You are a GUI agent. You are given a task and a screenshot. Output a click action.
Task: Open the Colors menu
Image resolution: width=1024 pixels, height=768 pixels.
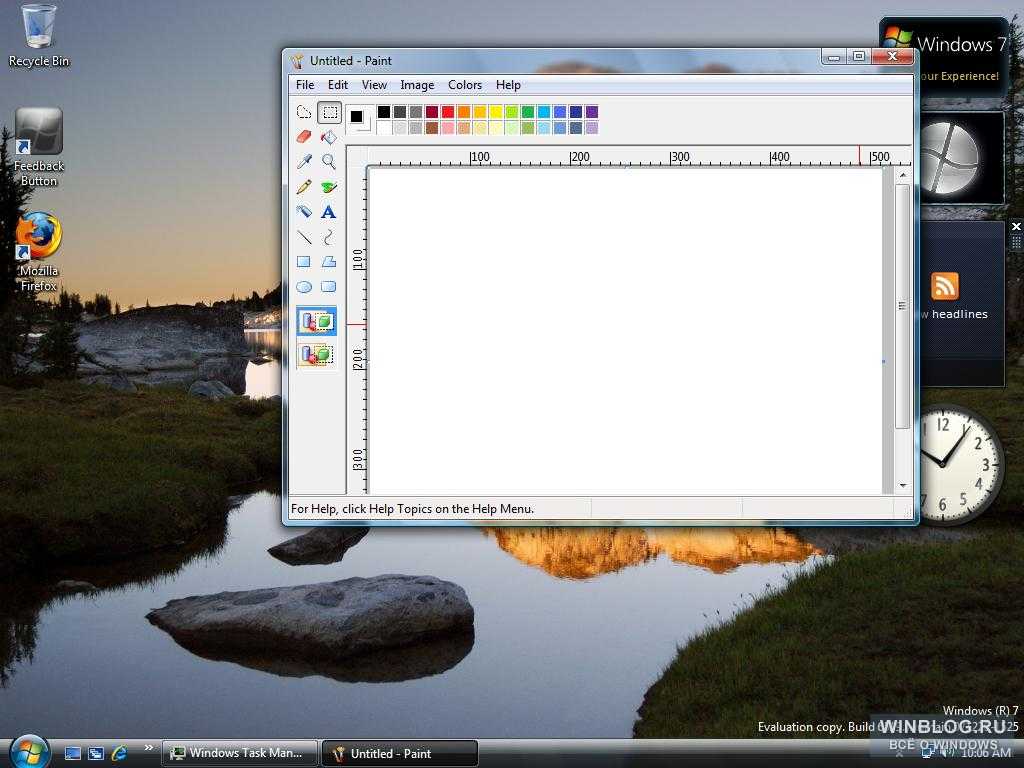465,85
